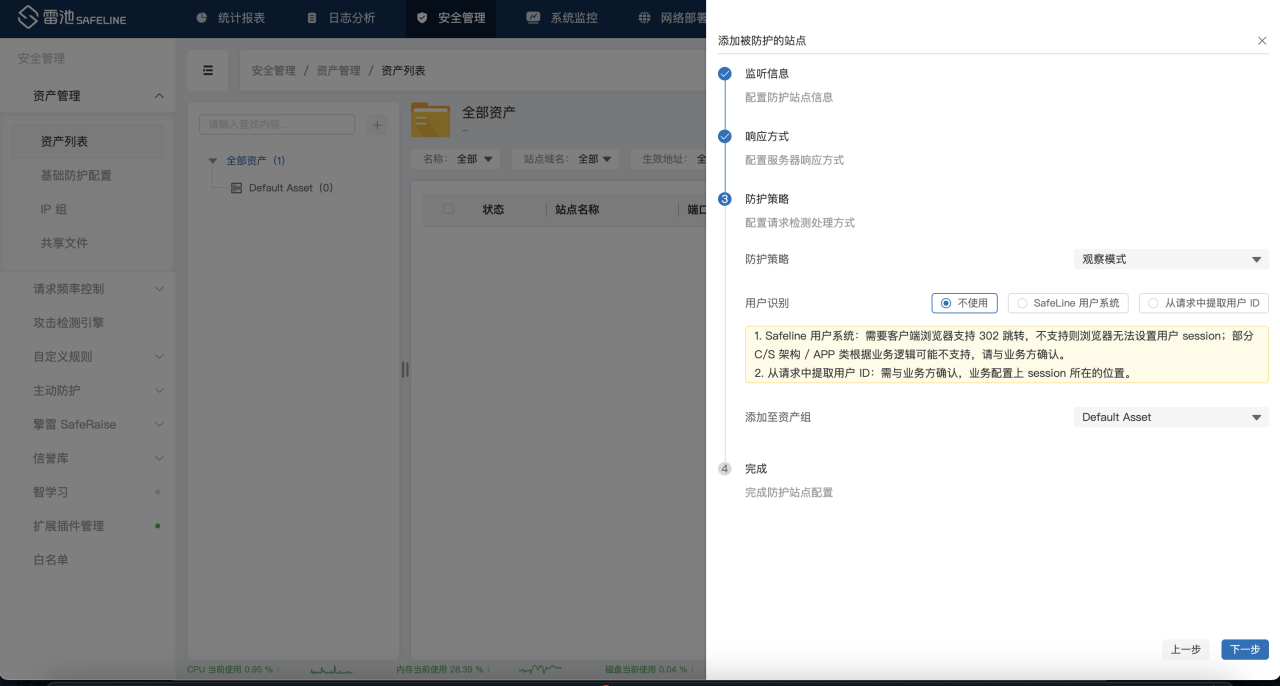Click the hamburger menu collapse icon
Viewport: 1280px width, 686px height.
click(208, 70)
